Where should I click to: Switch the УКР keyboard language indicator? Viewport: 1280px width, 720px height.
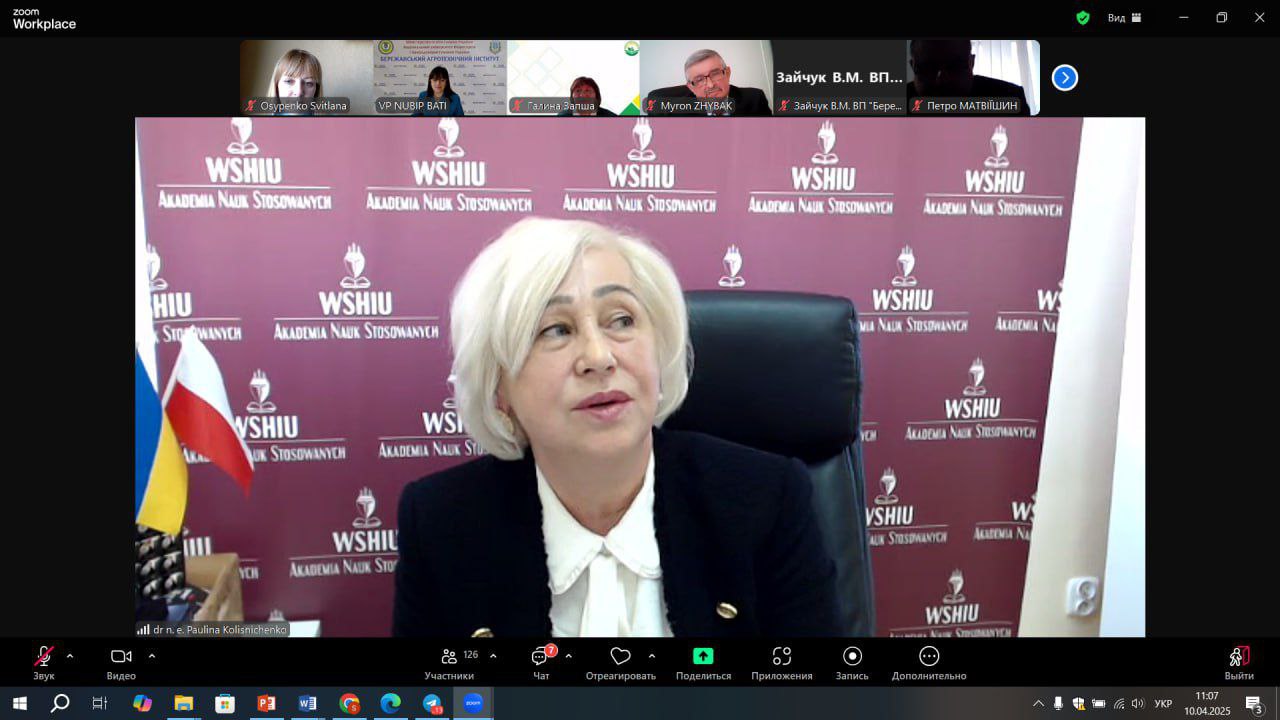[1163, 704]
